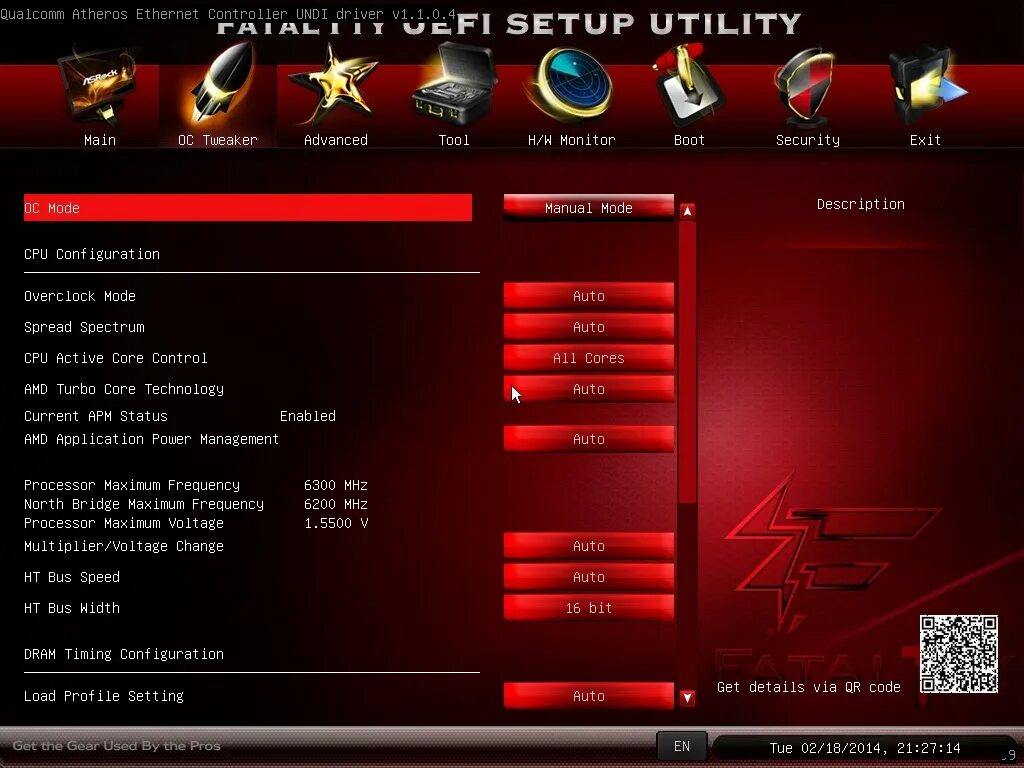Switch to the Security tab label
The image size is (1024, 768).
(808, 140)
